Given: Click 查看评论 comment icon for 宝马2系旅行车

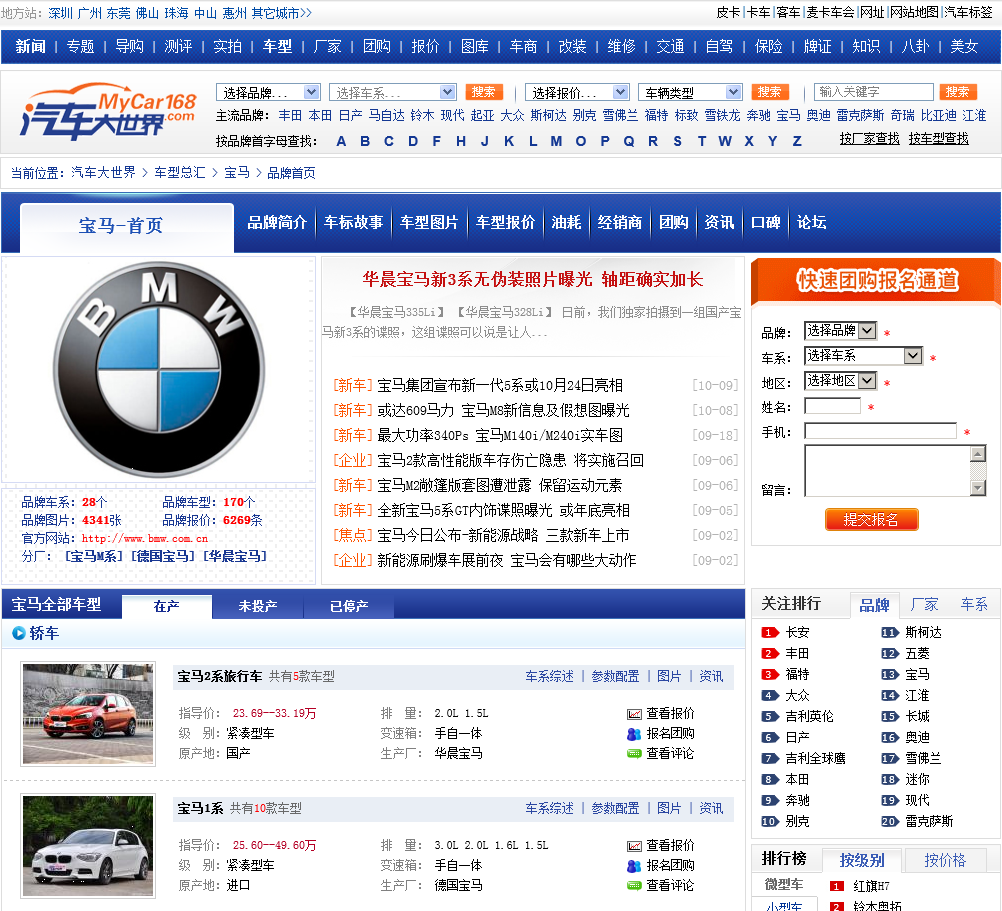Looking at the screenshot, I should [x=634, y=754].
